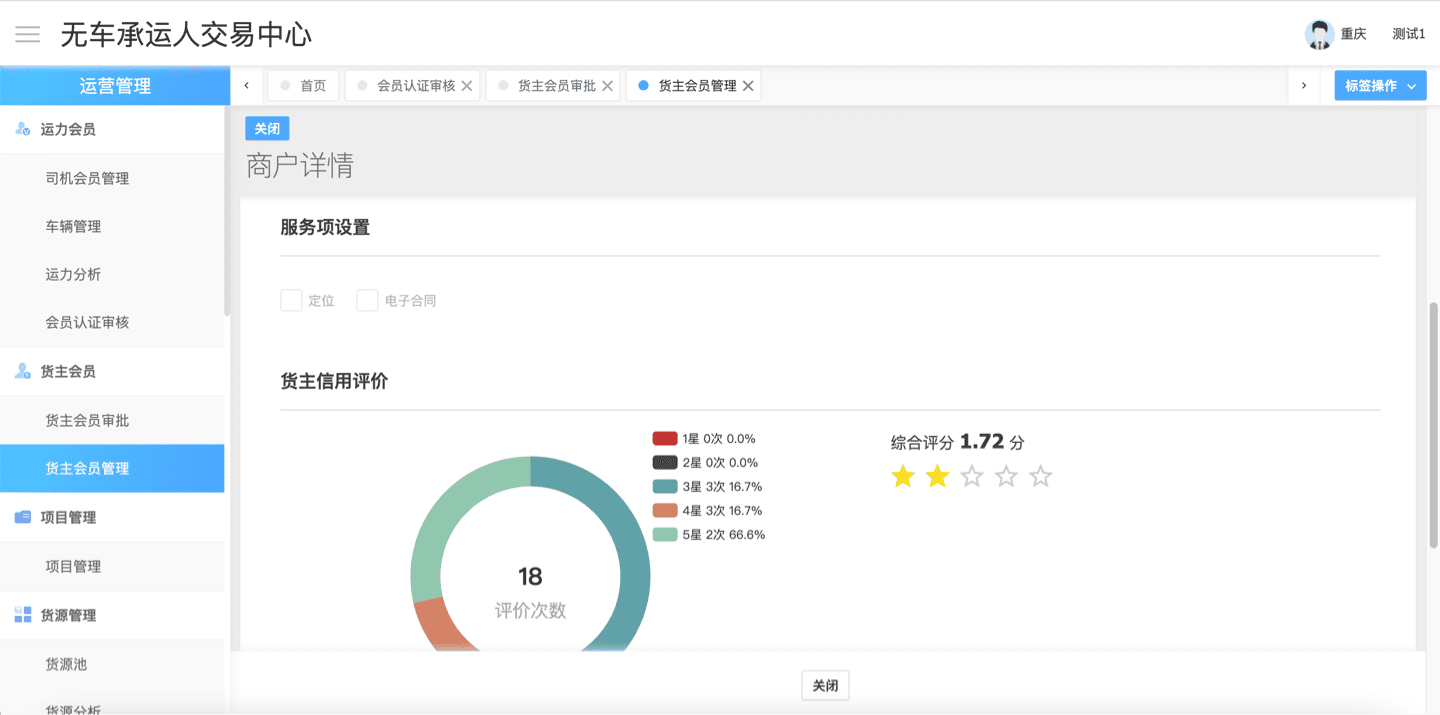Close the 会员认证审核 tab
This screenshot has height=715, width=1440.
(467, 86)
